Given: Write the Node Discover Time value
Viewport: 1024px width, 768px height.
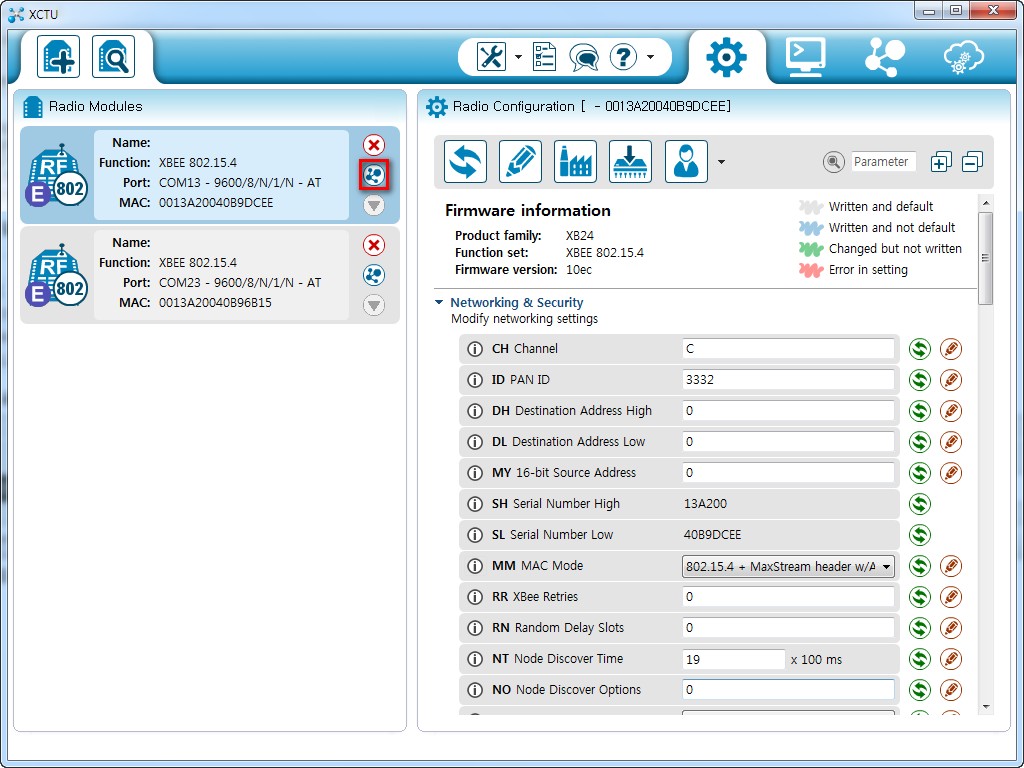Looking at the screenshot, I should click(951, 659).
